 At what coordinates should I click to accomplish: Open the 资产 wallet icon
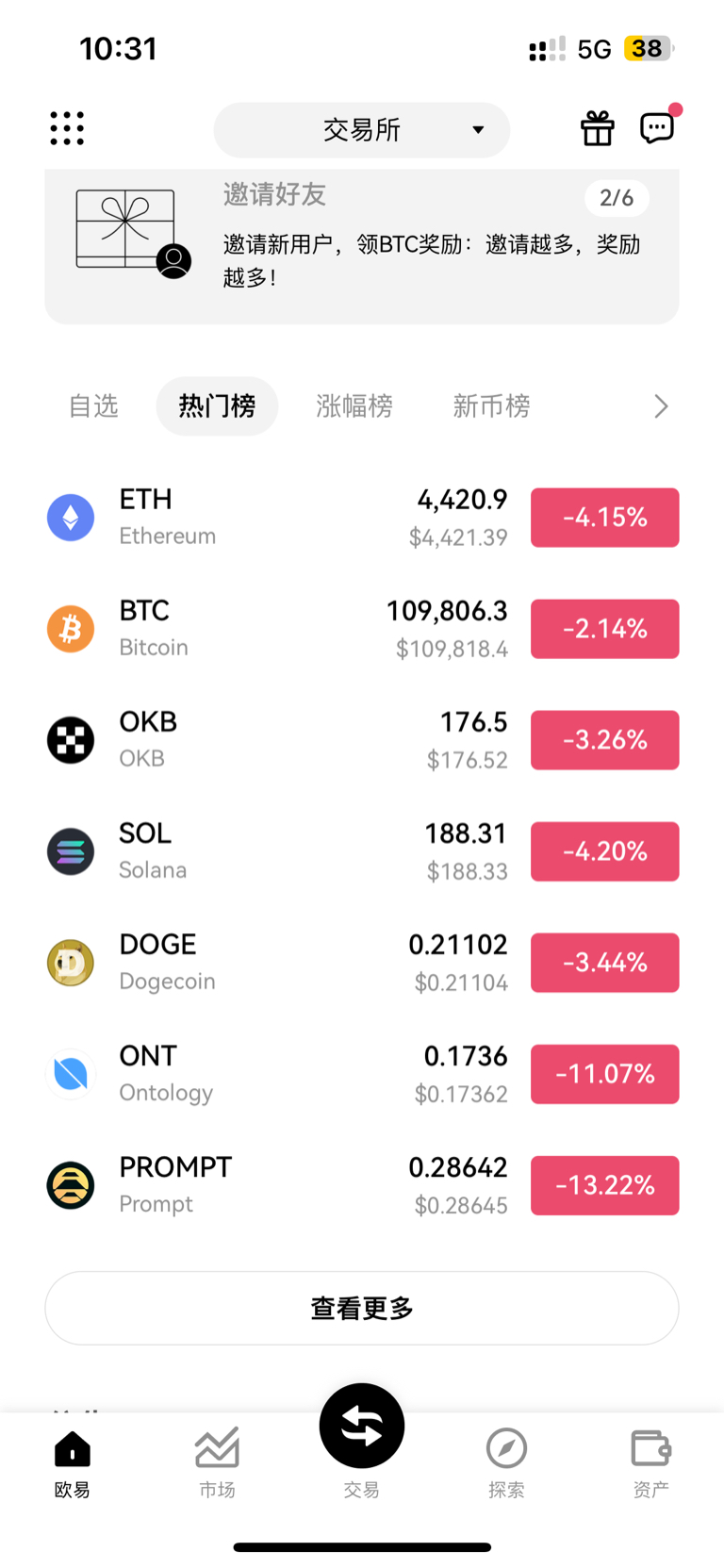(x=650, y=1448)
